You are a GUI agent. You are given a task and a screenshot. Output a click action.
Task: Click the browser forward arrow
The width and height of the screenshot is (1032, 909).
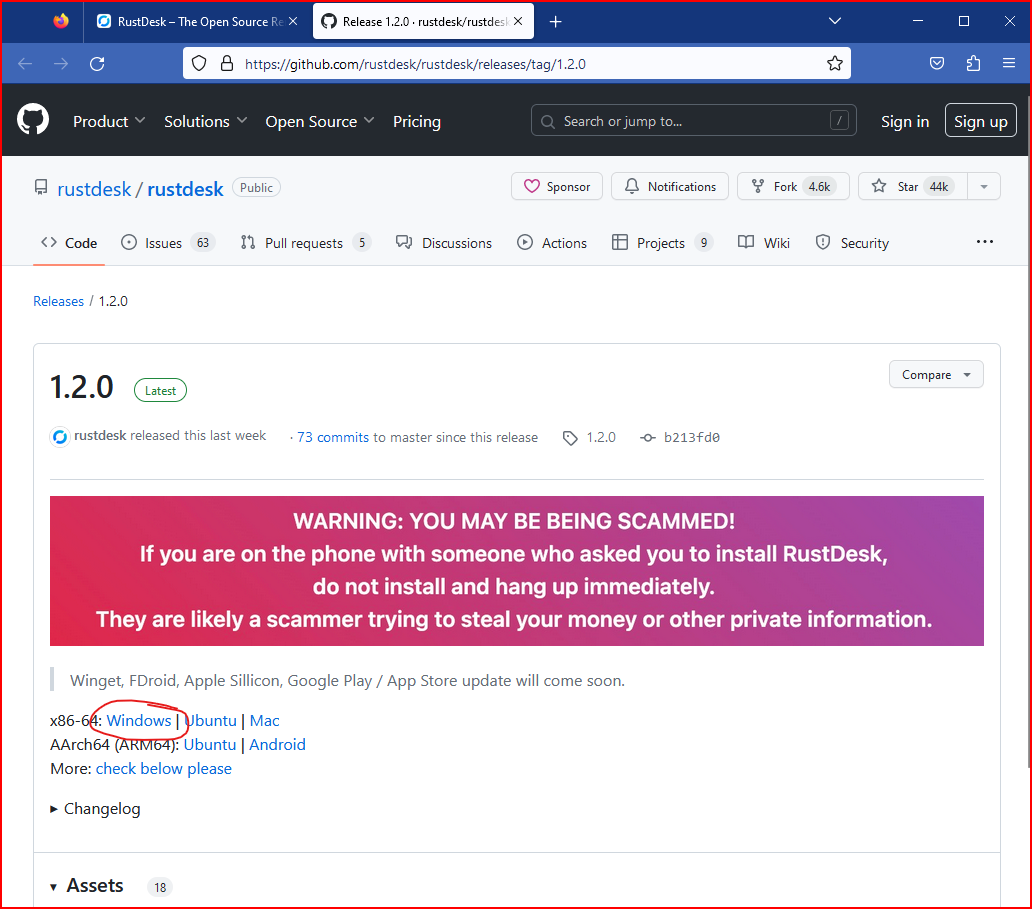pos(61,64)
